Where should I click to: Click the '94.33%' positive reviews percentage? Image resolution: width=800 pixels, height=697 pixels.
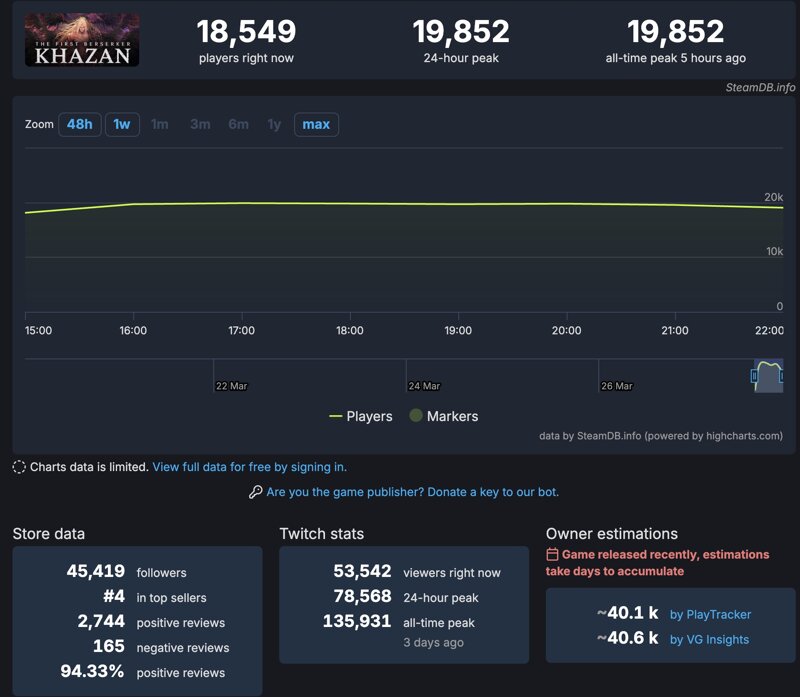tap(92, 671)
